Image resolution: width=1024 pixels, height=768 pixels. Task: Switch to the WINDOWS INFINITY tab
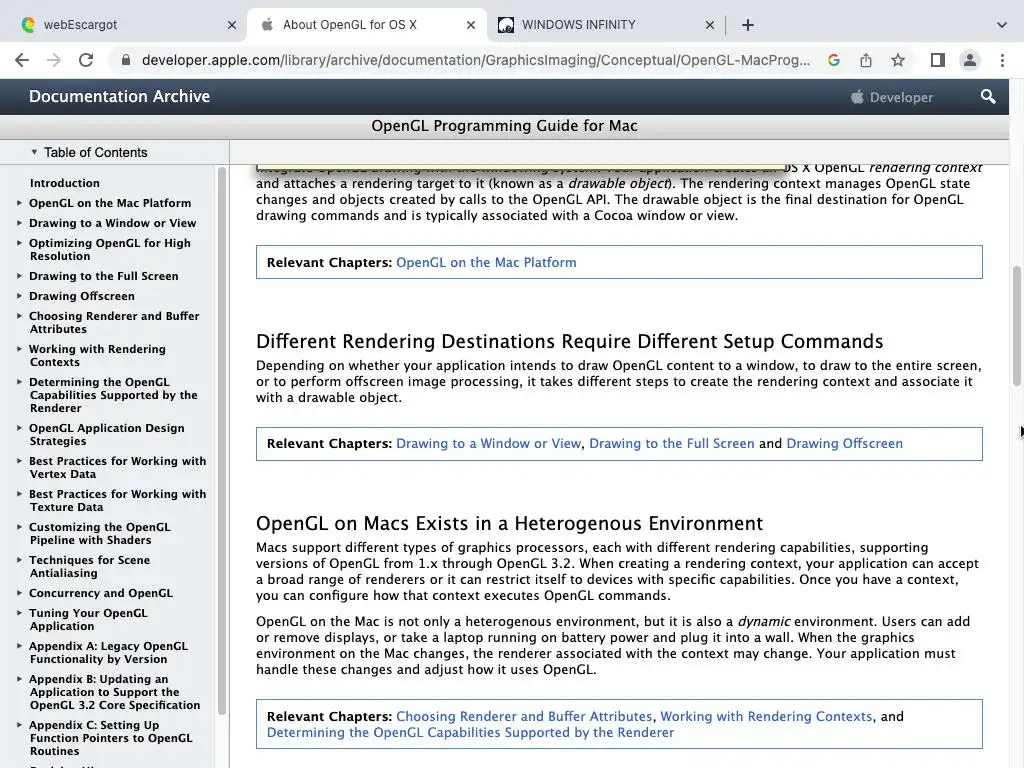tap(607, 25)
